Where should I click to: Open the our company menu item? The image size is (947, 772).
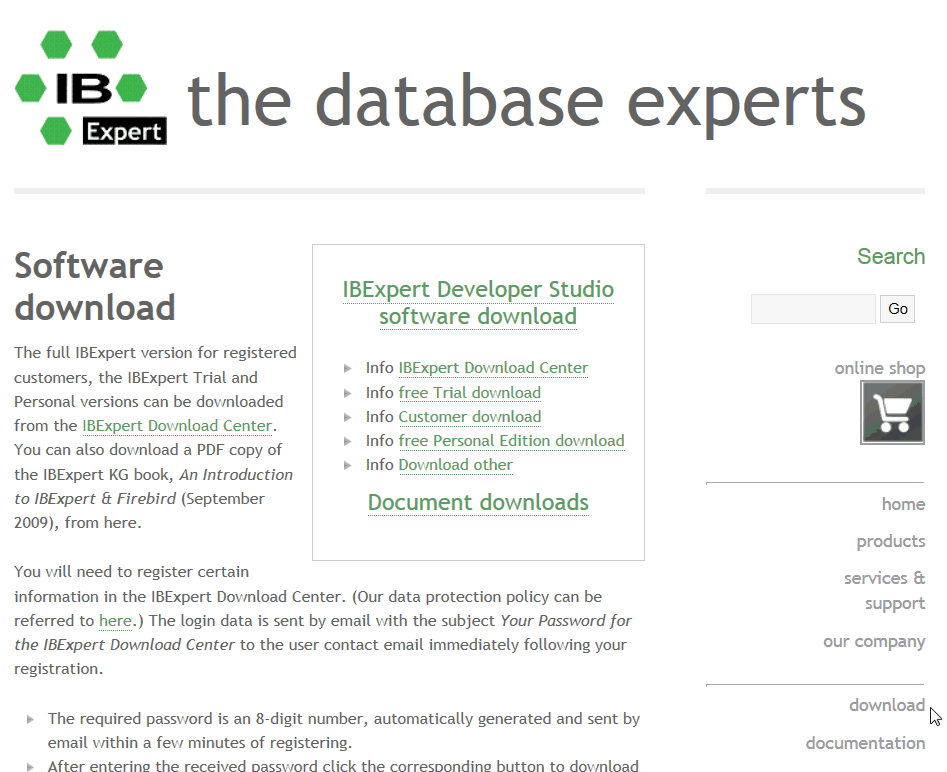coord(874,641)
